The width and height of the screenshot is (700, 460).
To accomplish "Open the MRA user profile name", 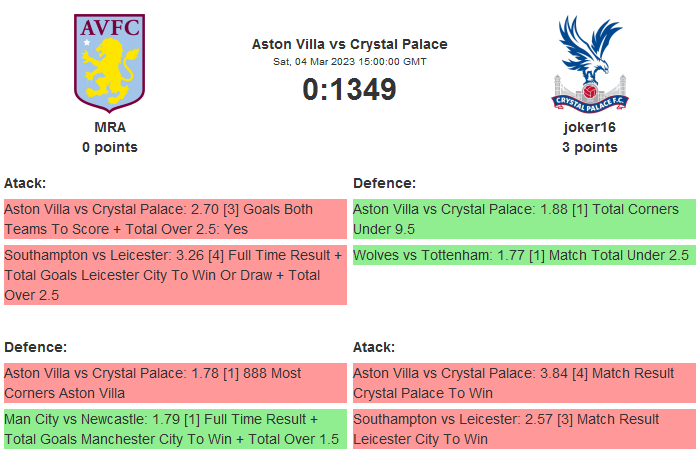I will 110,127.
